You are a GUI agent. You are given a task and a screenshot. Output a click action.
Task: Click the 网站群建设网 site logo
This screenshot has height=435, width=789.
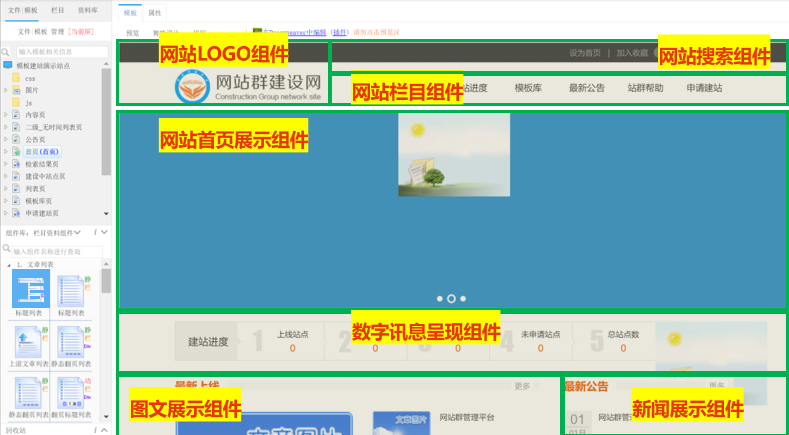click(x=248, y=88)
